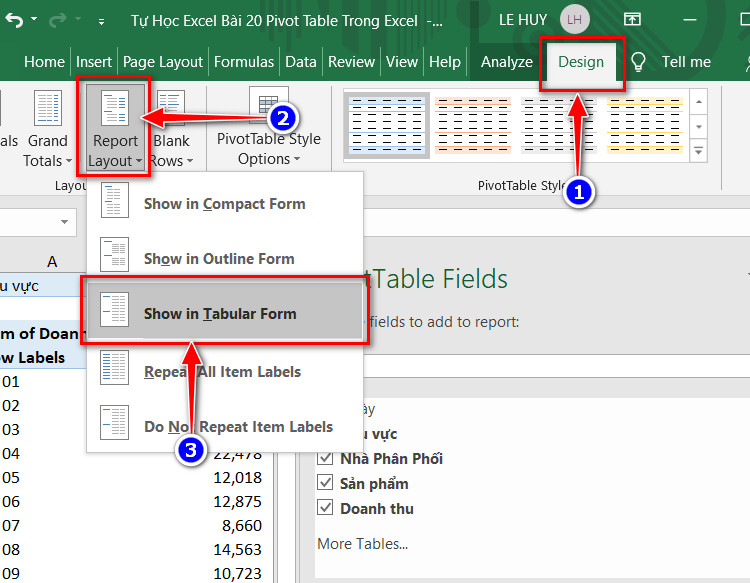Click the style gallery up arrow
The image size is (750, 583).
coord(699,102)
